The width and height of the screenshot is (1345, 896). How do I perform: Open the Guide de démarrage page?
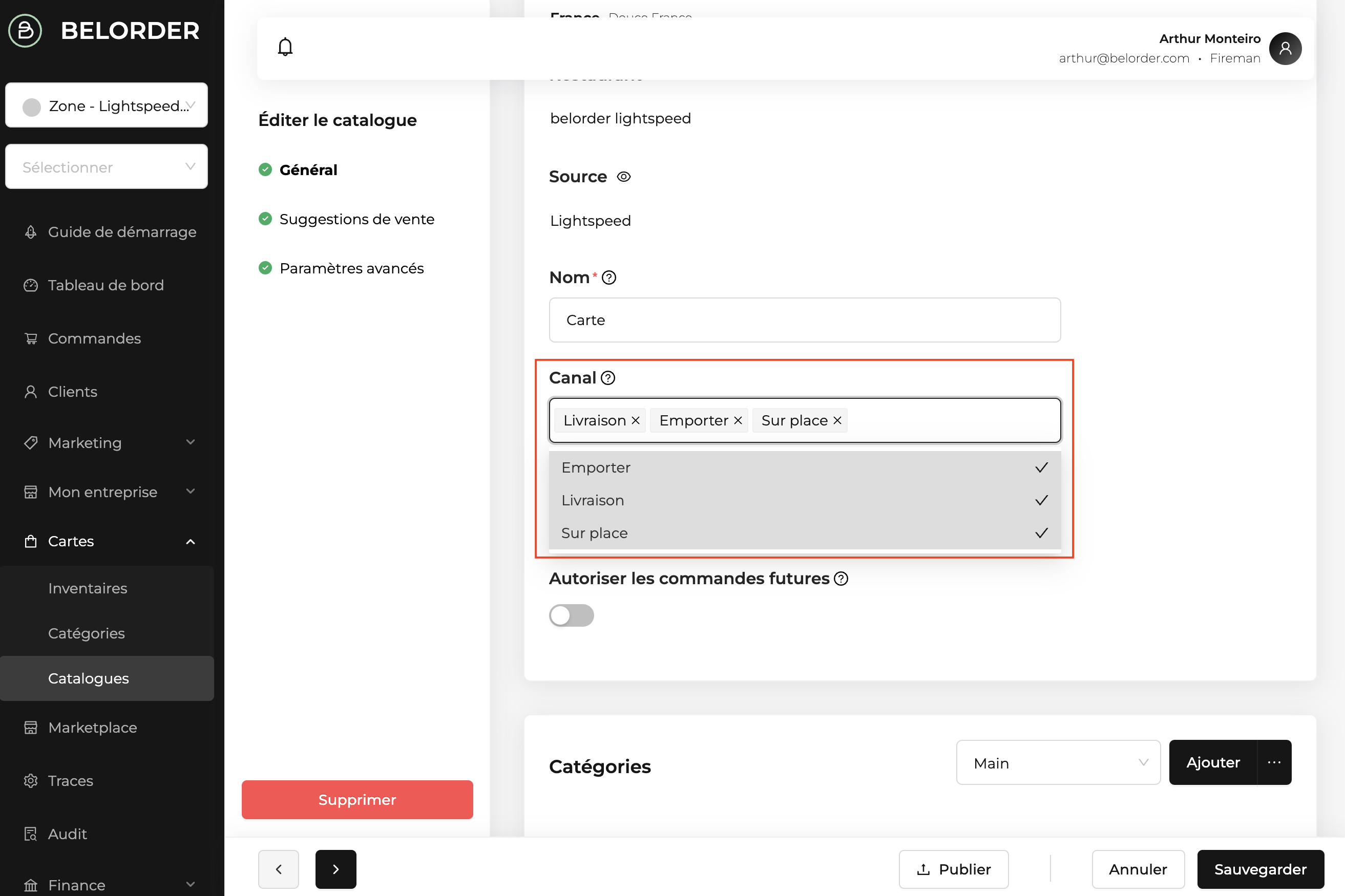tap(122, 232)
